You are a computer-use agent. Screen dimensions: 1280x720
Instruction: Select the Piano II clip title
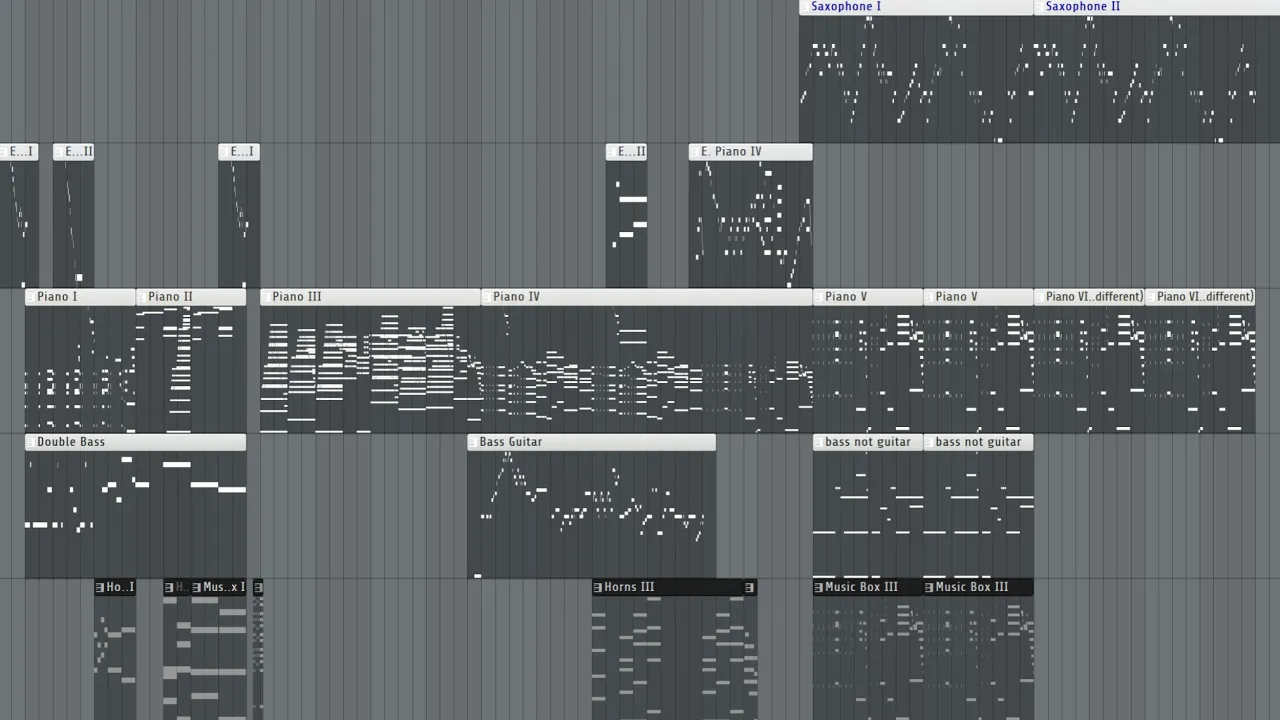pyautogui.click(x=170, y=297)
